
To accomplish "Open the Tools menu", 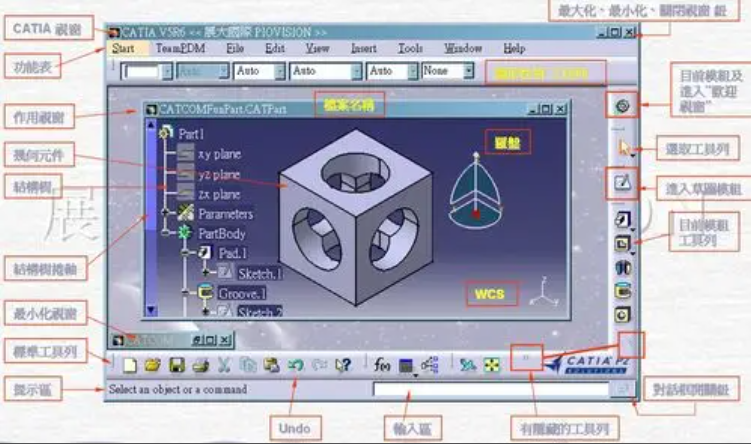I will (x=410, y=48).
